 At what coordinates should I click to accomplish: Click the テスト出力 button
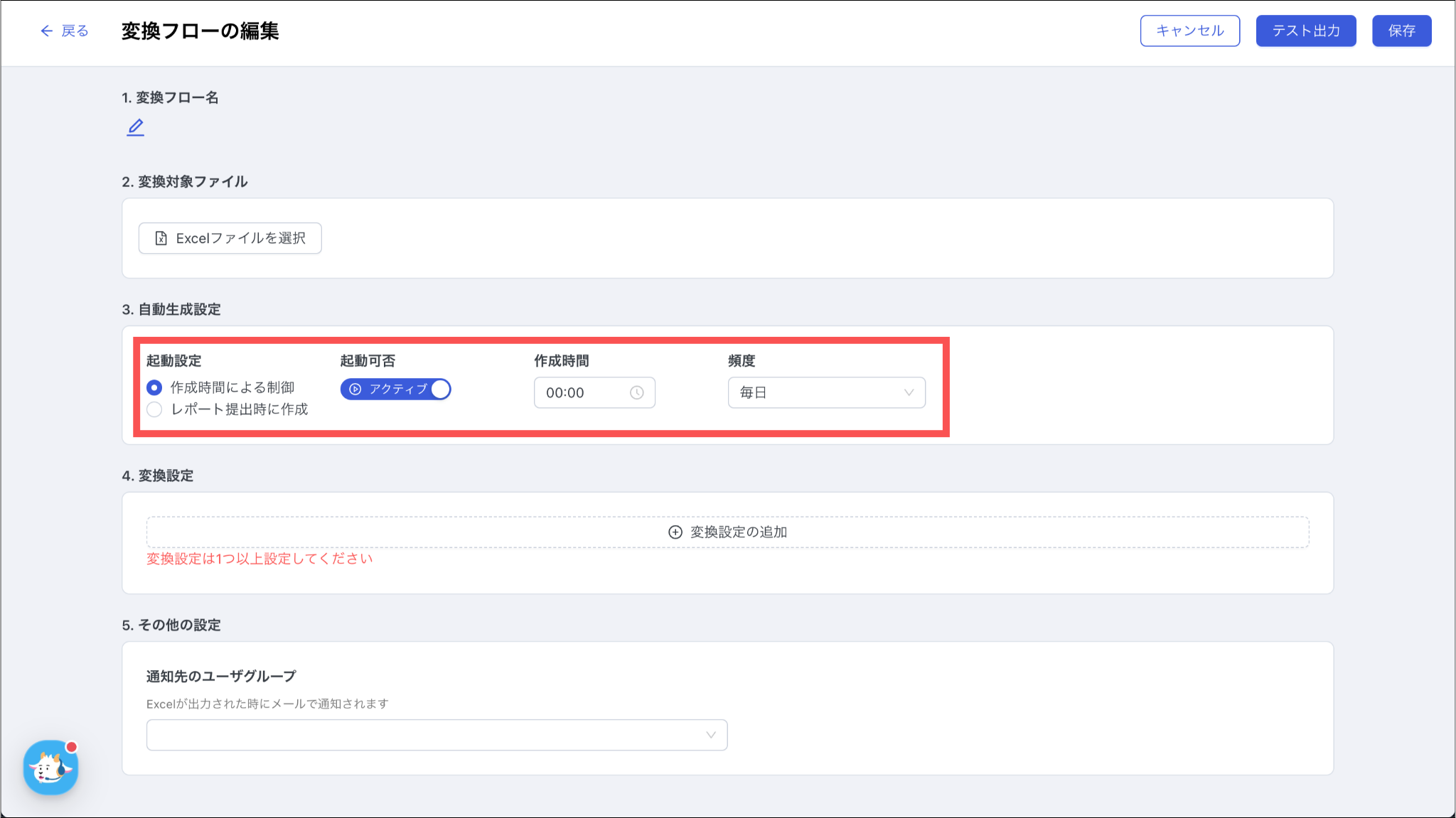point(1305,31)
